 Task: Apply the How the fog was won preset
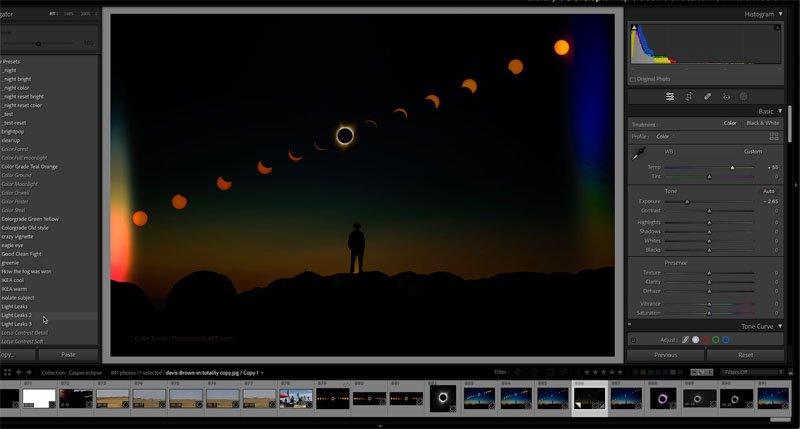coord(26,271)
